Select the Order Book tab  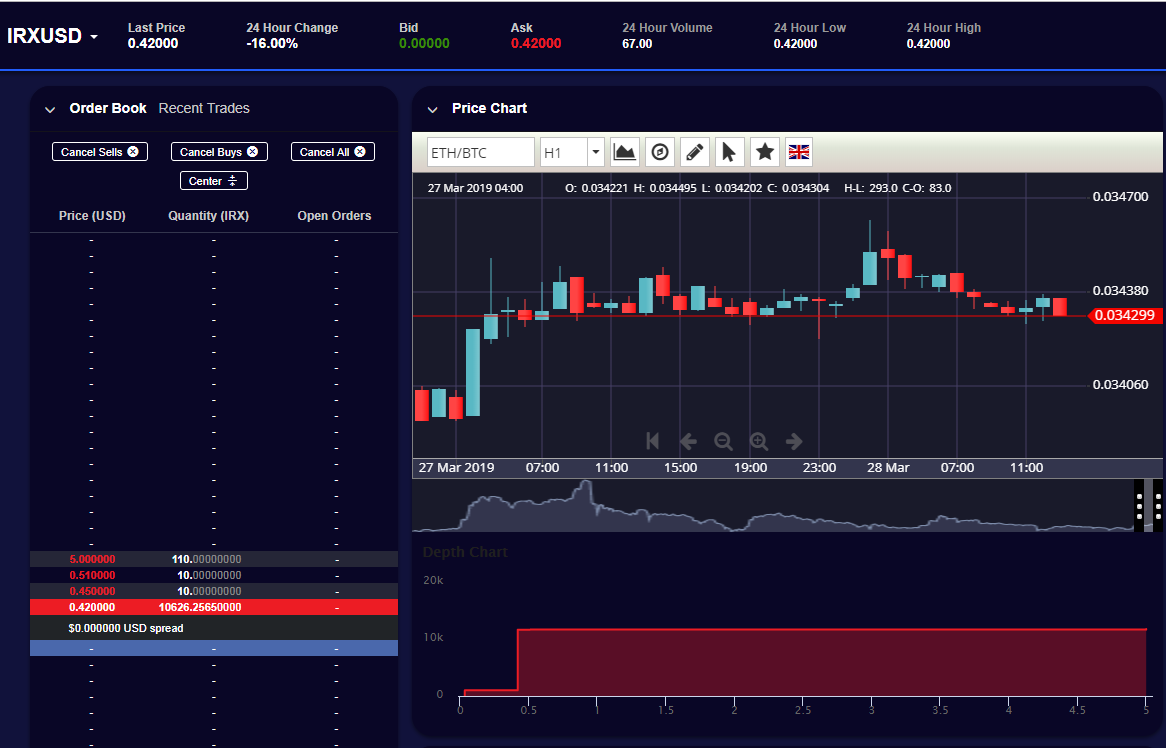tap(108, 108)
